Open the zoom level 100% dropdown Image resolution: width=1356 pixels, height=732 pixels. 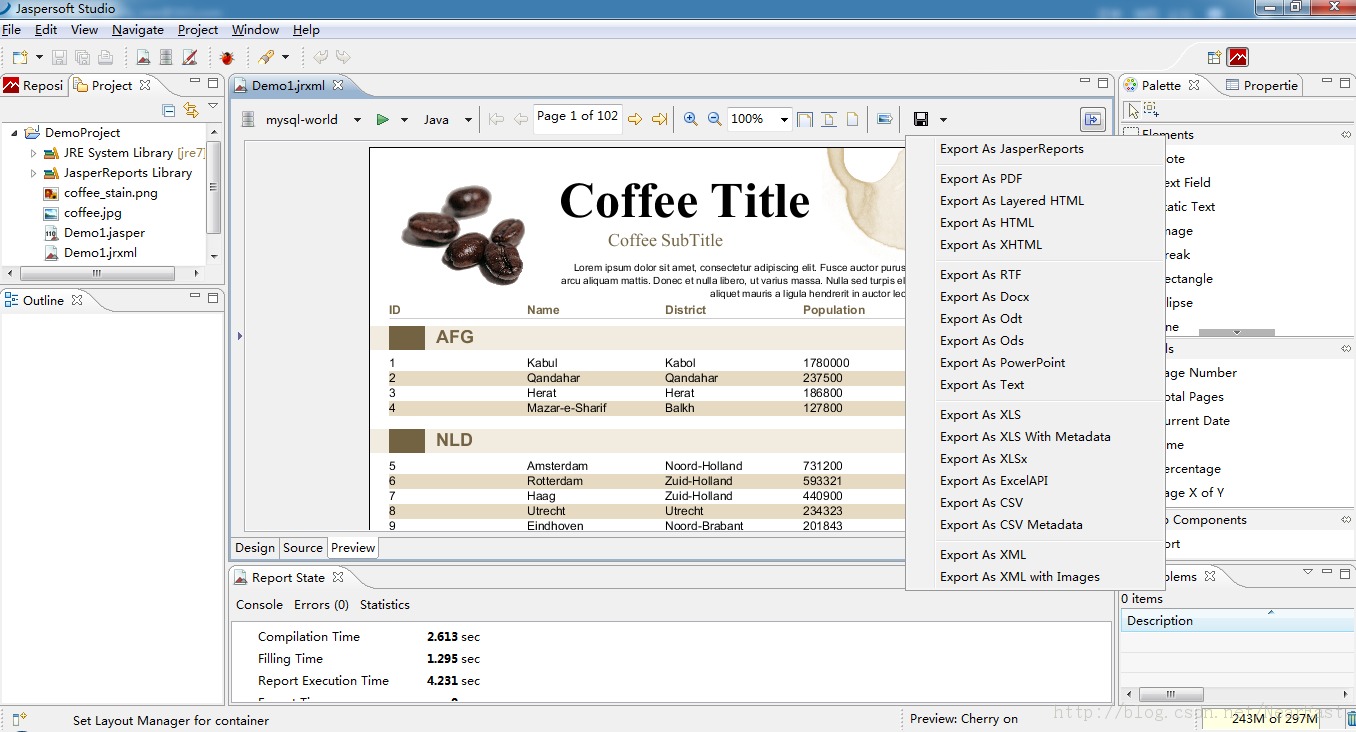pyautogui.click(x=784, y=118)
